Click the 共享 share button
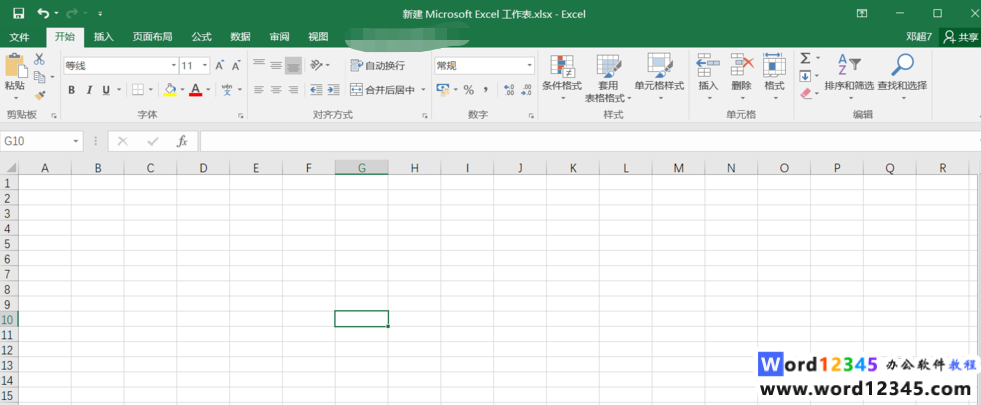Screen dimensions: 981x405 [962, 37]
